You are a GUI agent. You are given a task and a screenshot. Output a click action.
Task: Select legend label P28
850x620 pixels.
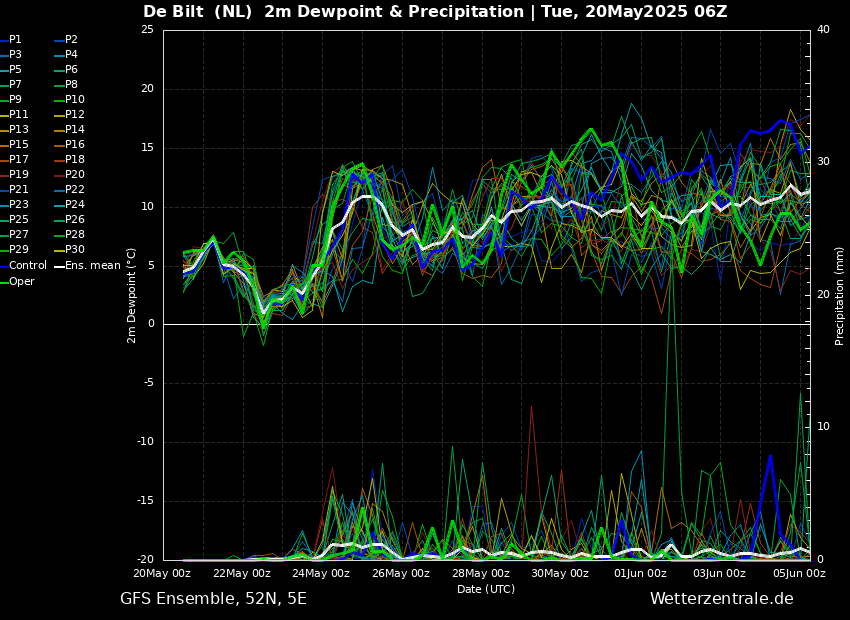tap(70, 235)
